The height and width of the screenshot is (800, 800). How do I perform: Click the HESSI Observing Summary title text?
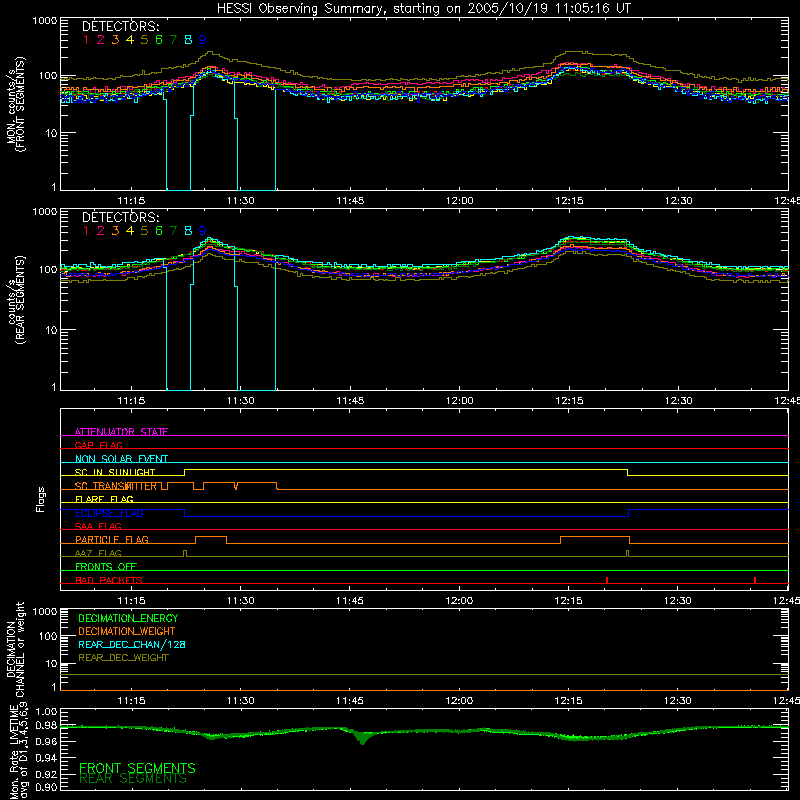(423, 9)
